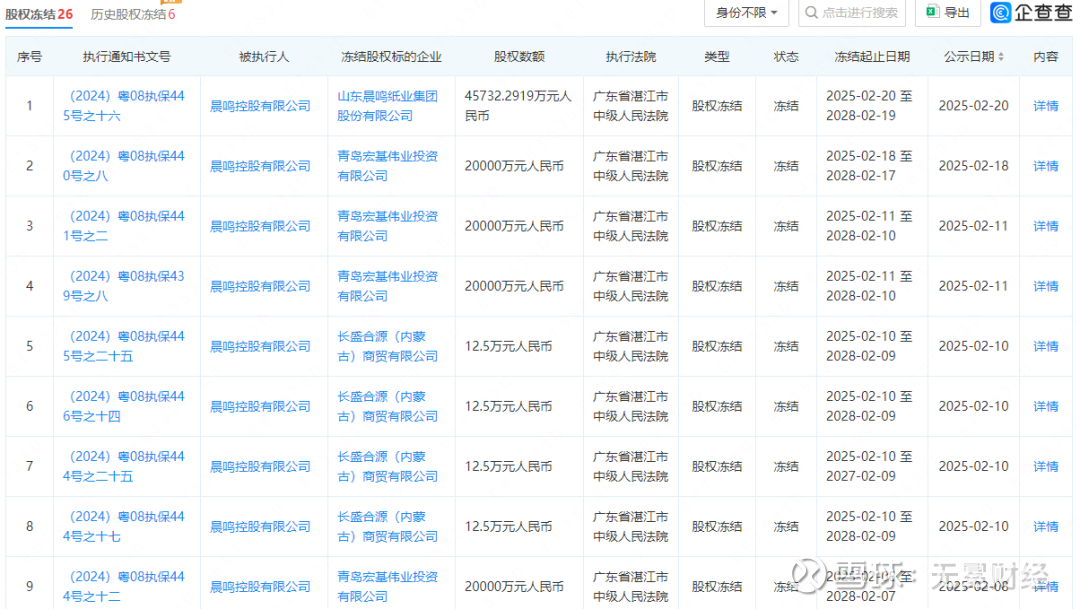1080x609 pixels.
Task: Open case (2024)粤08执保444号之十二
Action: point(124,586)
